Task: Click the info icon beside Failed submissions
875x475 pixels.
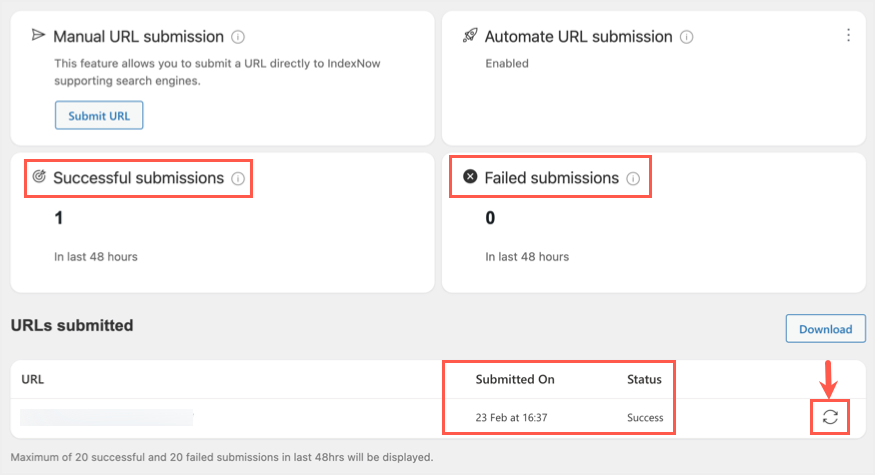Action: click(633, 179)
